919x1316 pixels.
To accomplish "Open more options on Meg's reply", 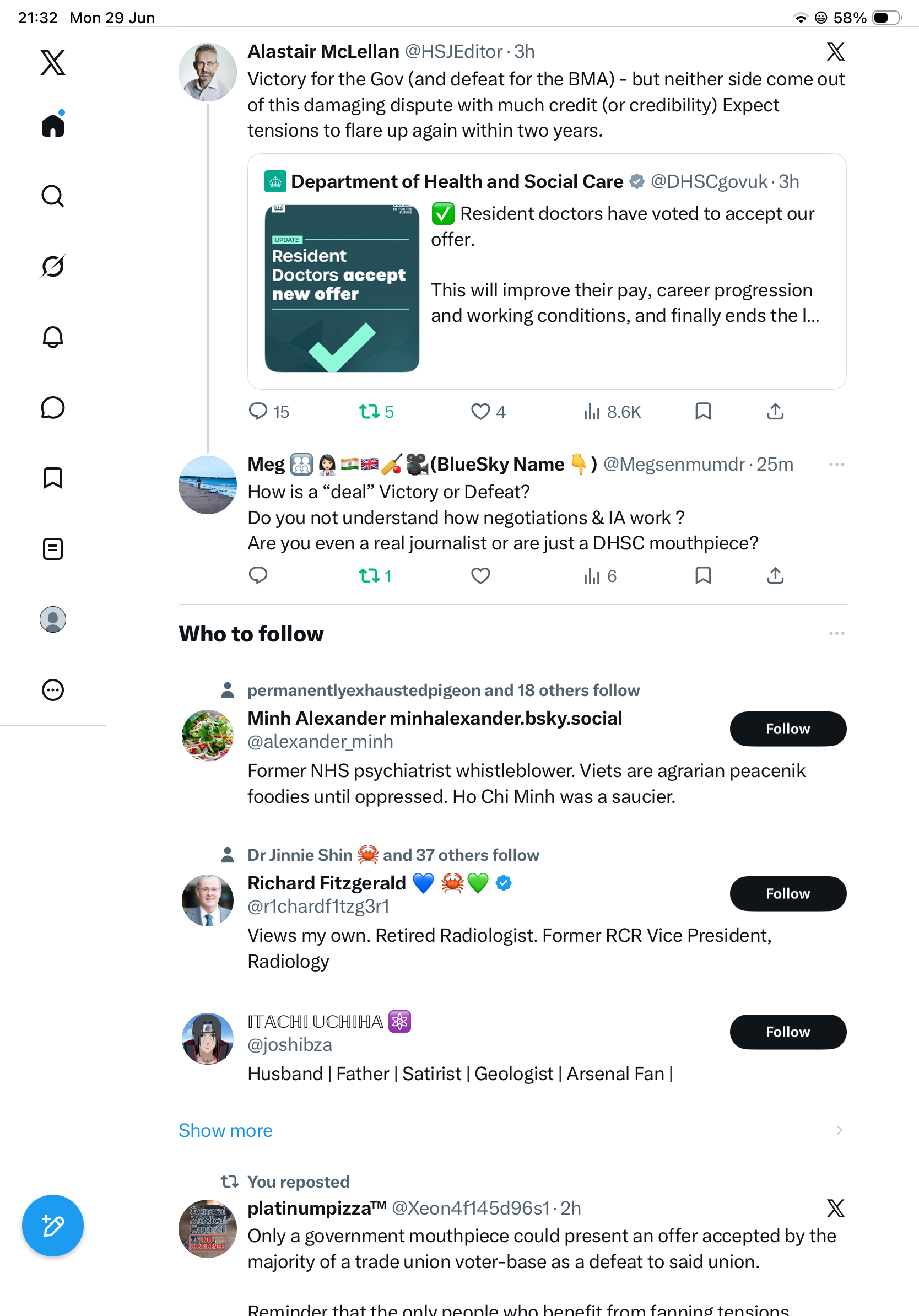I will [836, 464].
